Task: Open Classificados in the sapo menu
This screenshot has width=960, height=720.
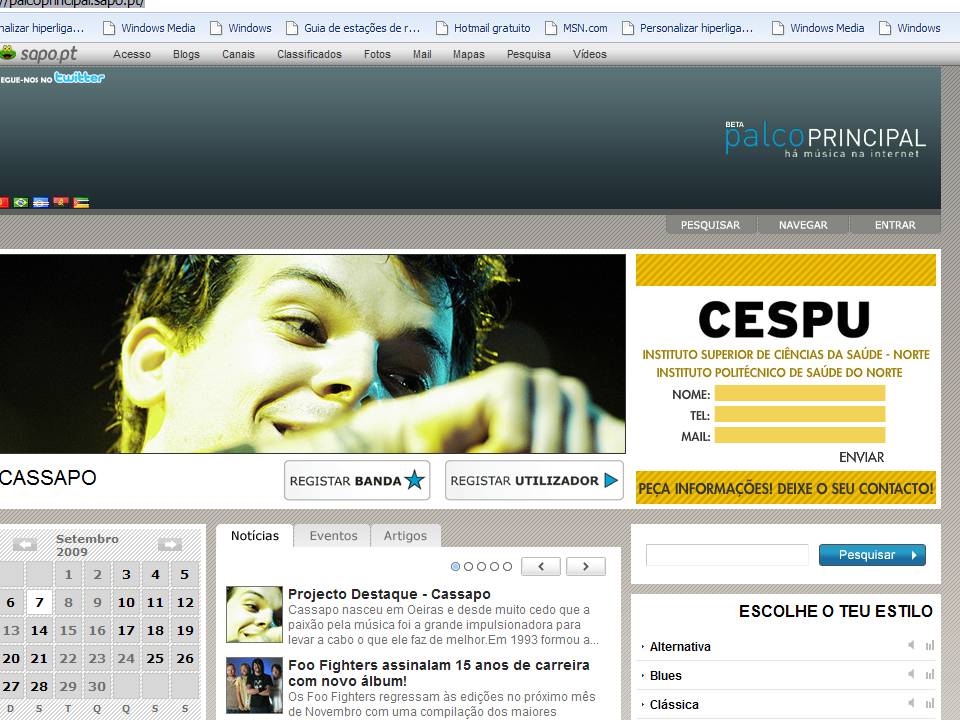Action: 309,54
